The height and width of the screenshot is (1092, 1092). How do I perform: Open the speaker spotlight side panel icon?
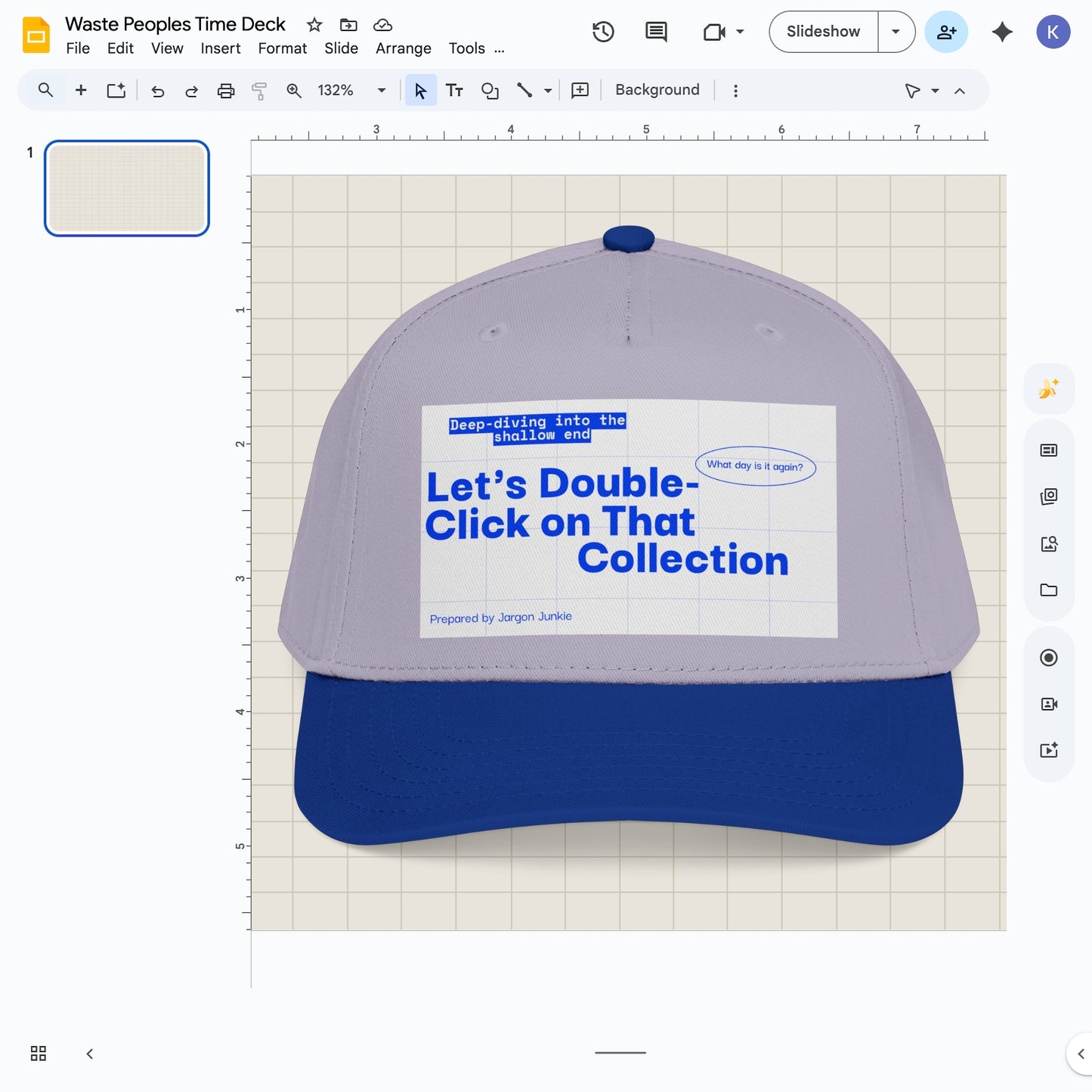pos(1049,704)
